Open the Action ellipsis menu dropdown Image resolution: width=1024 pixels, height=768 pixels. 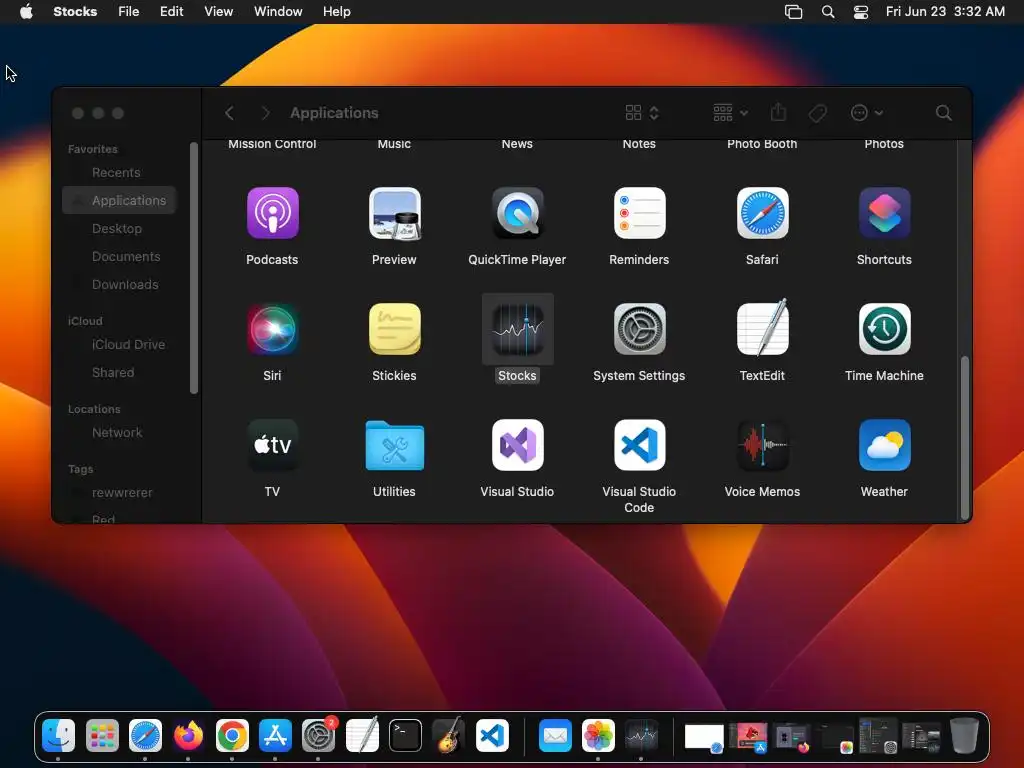point(867,113)
